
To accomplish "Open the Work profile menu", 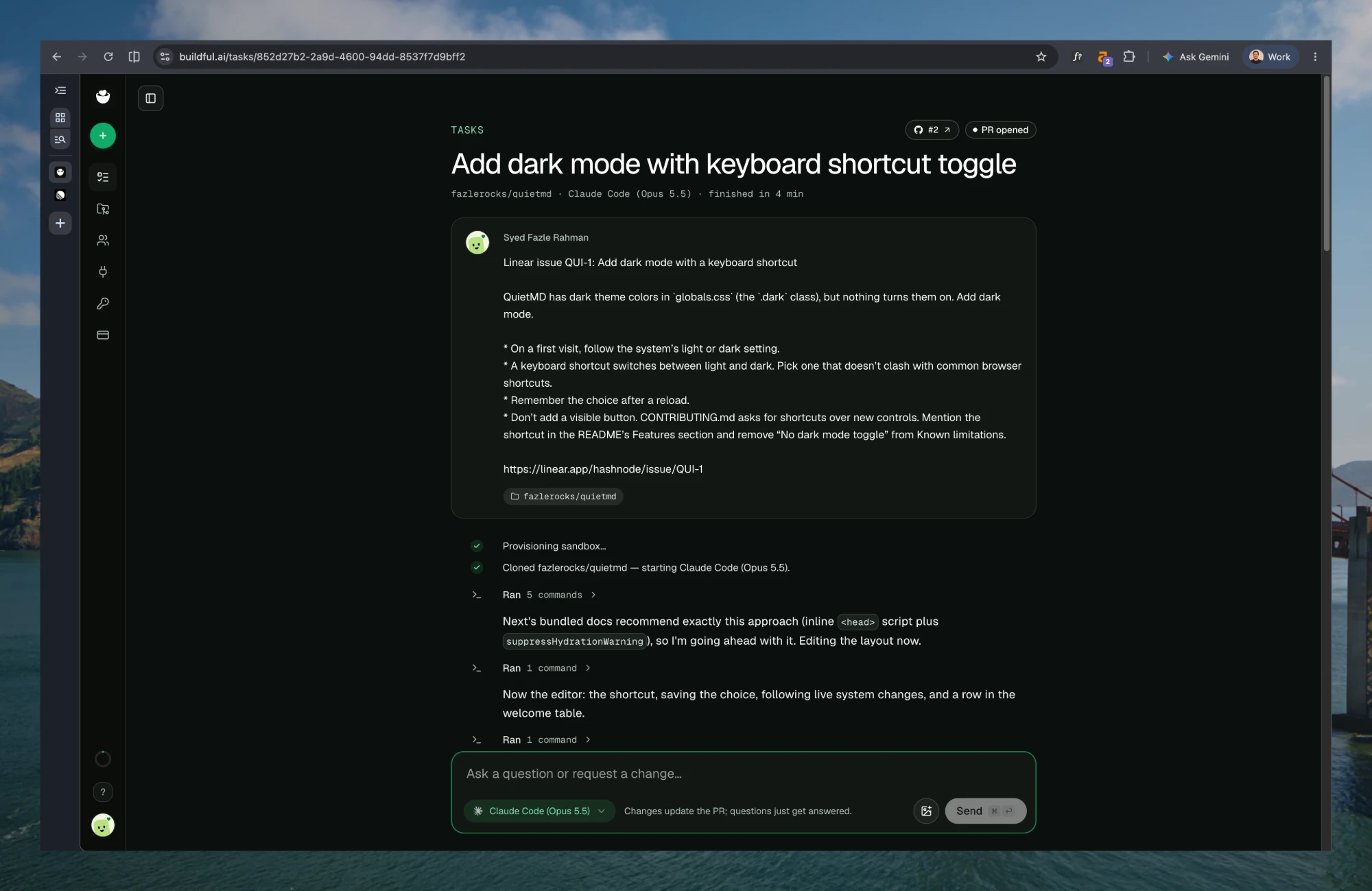I will pyautogui.click(x=1270, y=57).
